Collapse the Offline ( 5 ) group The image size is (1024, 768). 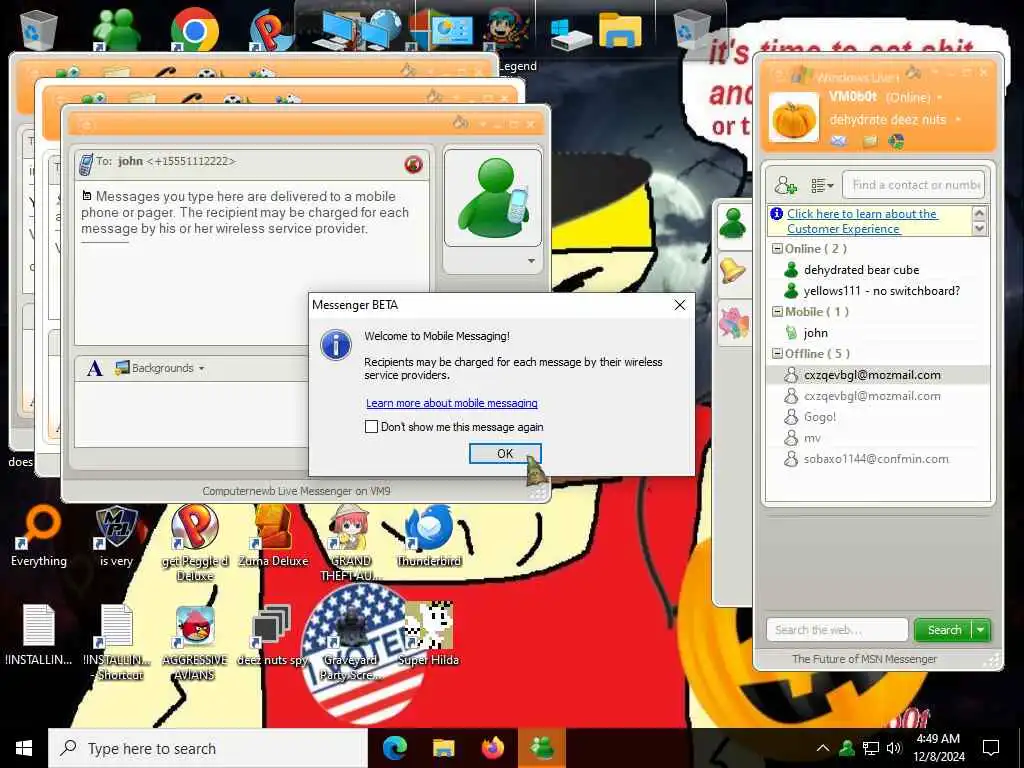[777, 353]
